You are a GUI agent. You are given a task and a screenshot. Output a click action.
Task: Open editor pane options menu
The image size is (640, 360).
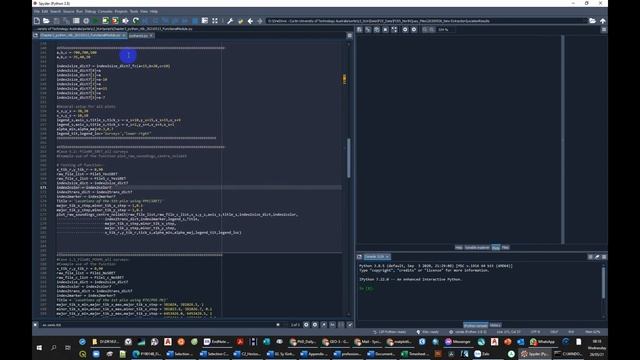tap(349, 36)
